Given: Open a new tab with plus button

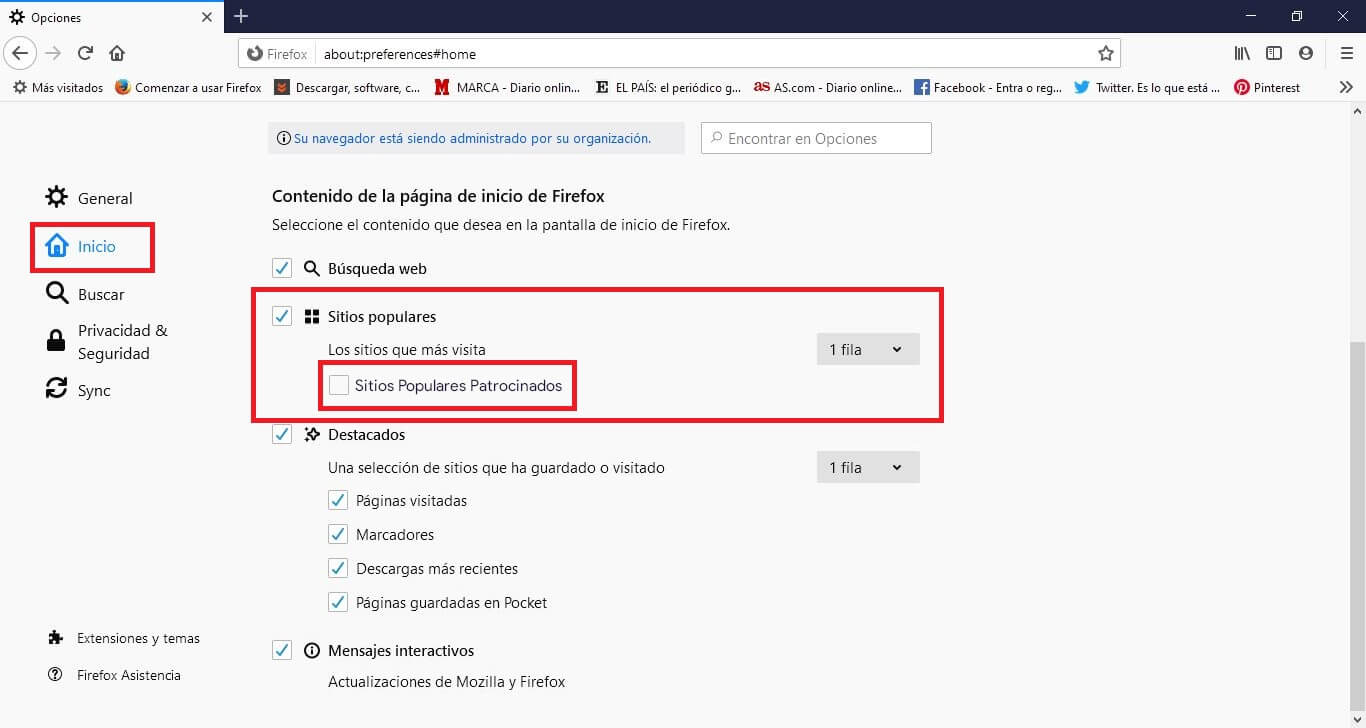Looking at the screenshot, I should pos(241,16).
